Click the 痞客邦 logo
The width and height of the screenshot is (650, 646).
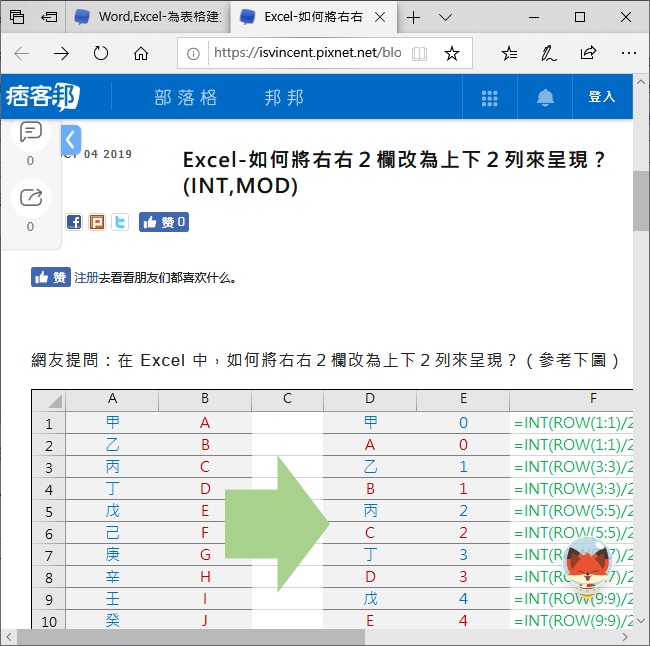[43, 97]
